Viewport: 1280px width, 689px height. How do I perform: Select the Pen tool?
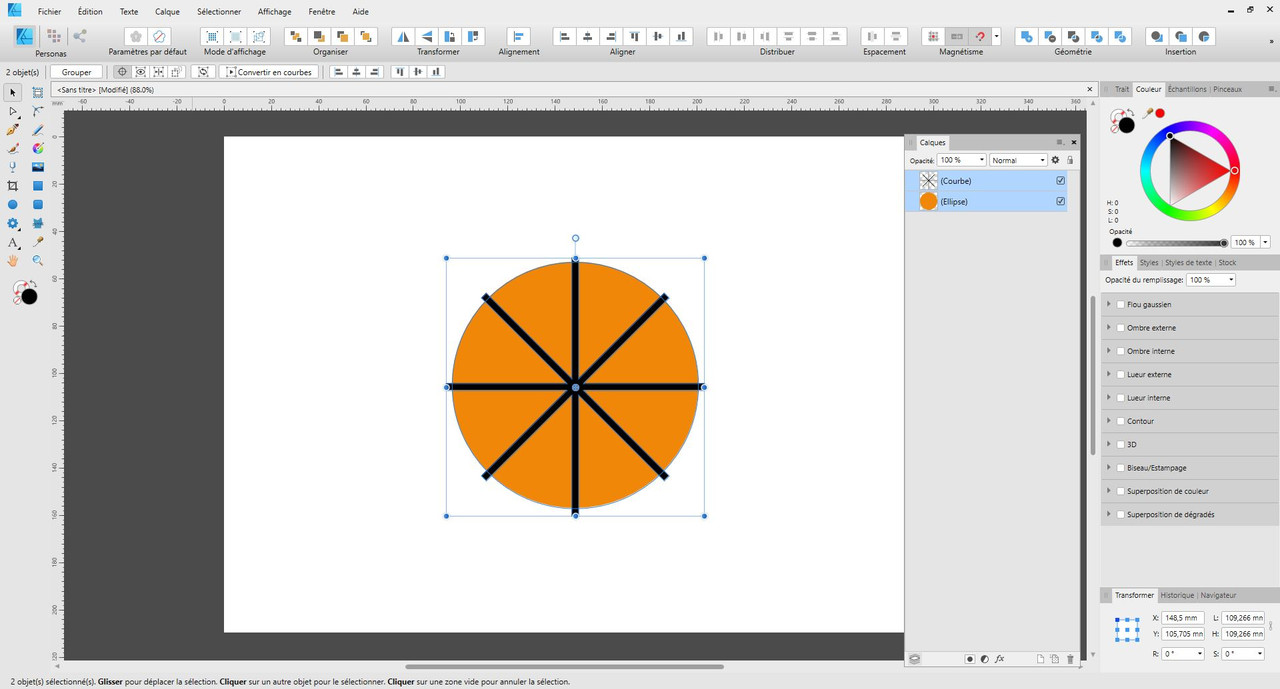point(13,130)
